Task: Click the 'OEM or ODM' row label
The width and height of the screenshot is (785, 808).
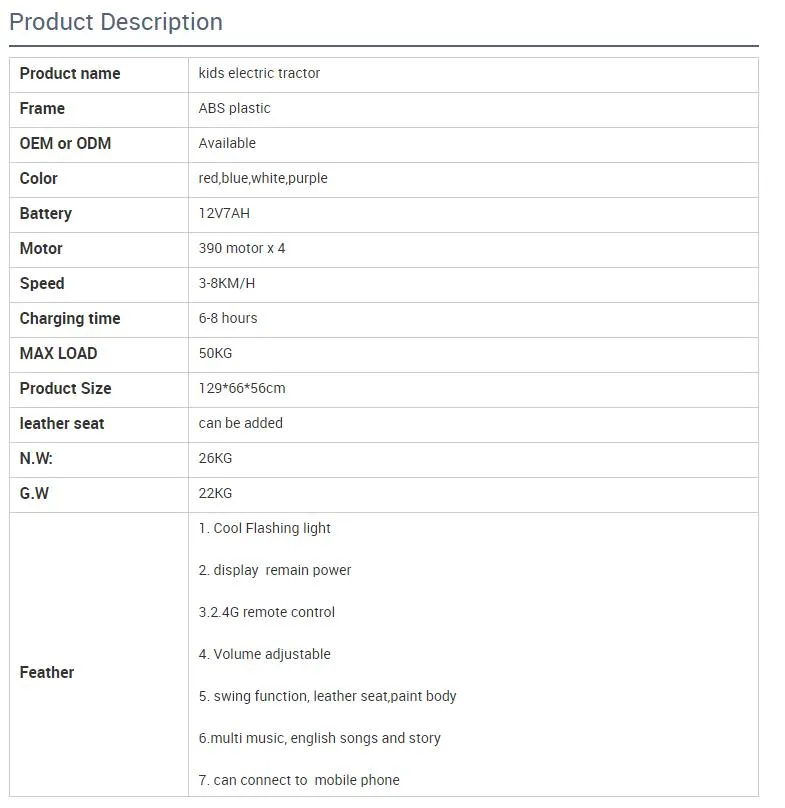Action: 65,143
